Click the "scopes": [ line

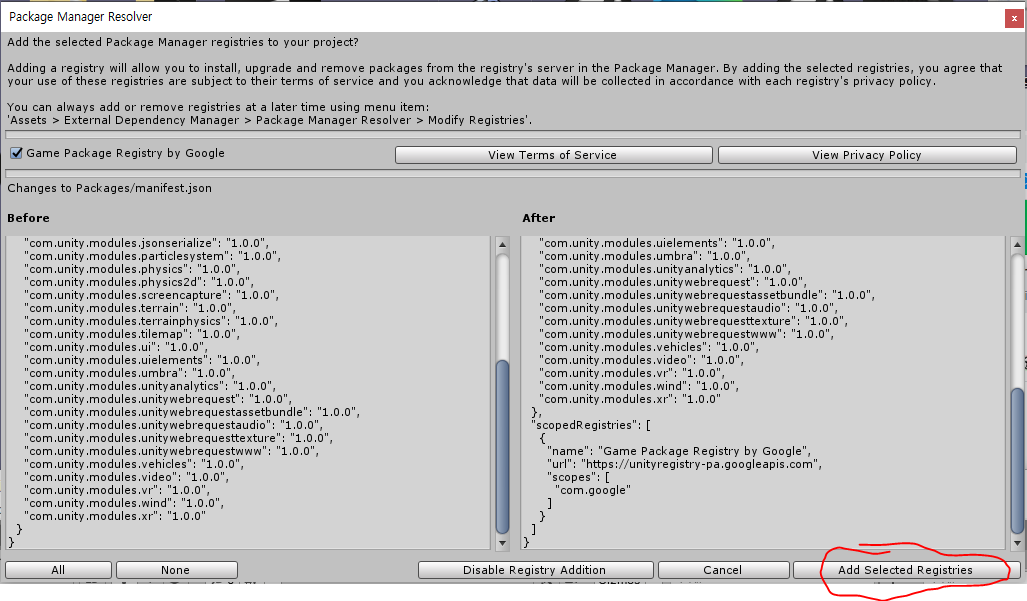pos(580,477)
